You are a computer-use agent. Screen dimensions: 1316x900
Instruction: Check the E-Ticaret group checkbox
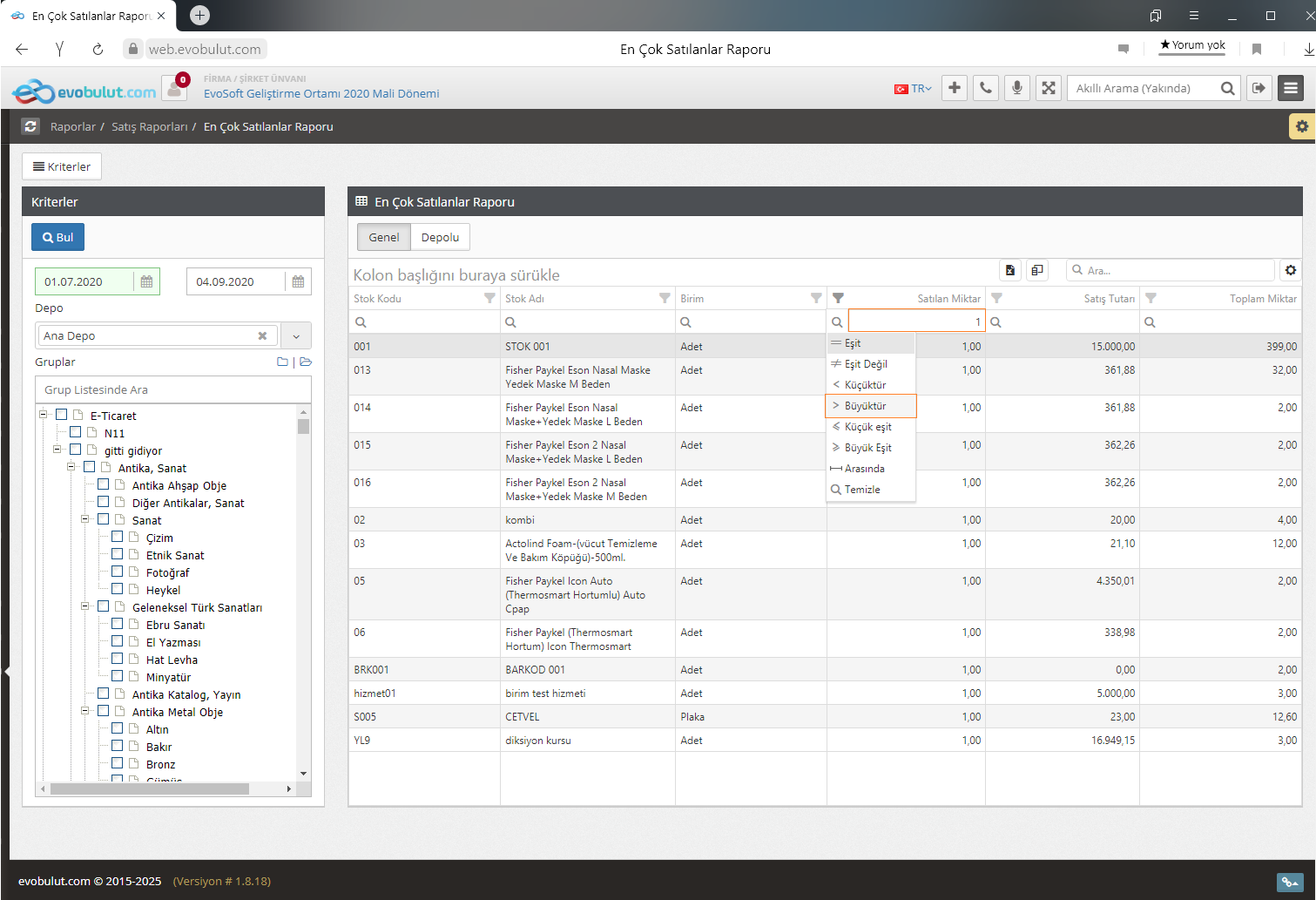[x=62, y=416]
